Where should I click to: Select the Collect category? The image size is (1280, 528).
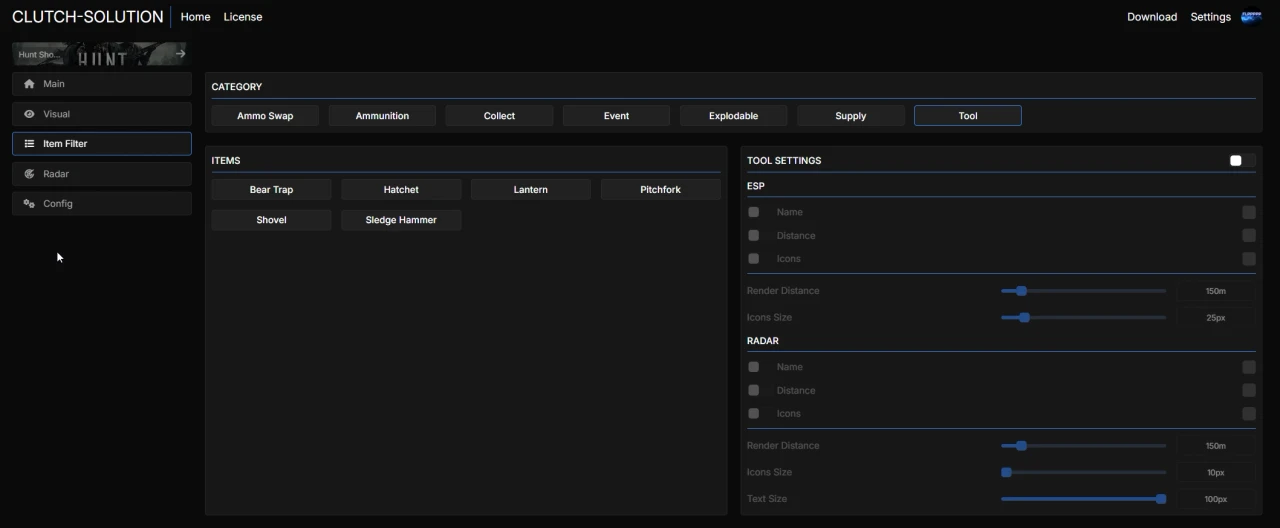(x=499, y=116)
